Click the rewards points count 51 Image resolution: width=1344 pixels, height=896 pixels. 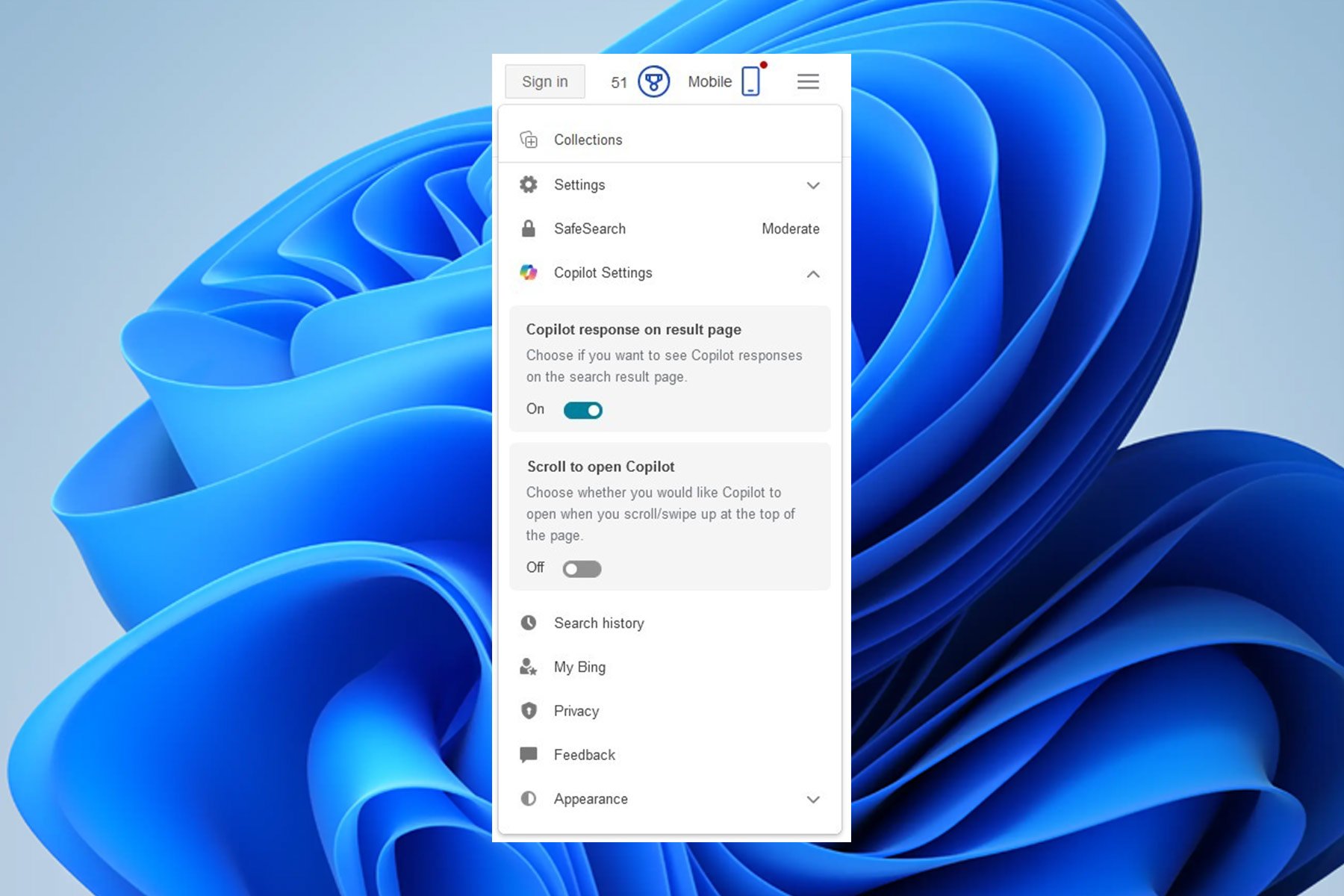pyautogui.click(x=619, y=82)
